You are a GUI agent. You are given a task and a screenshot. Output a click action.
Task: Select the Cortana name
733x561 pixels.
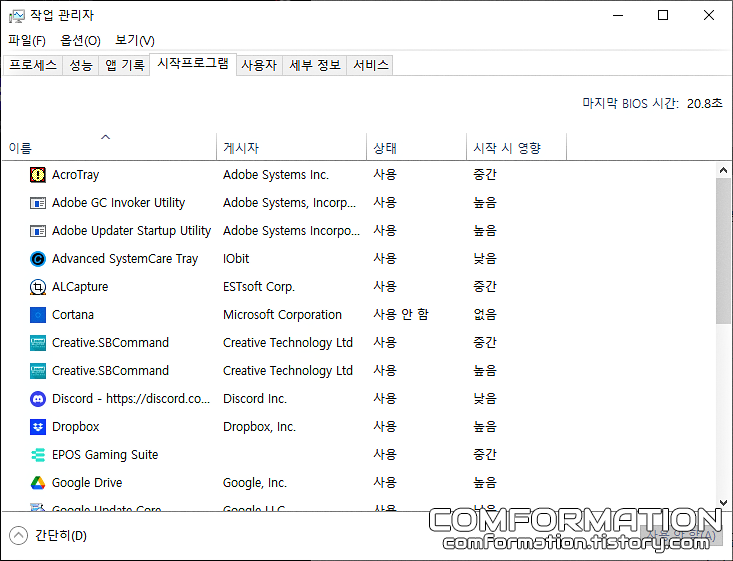pos(73,315)
